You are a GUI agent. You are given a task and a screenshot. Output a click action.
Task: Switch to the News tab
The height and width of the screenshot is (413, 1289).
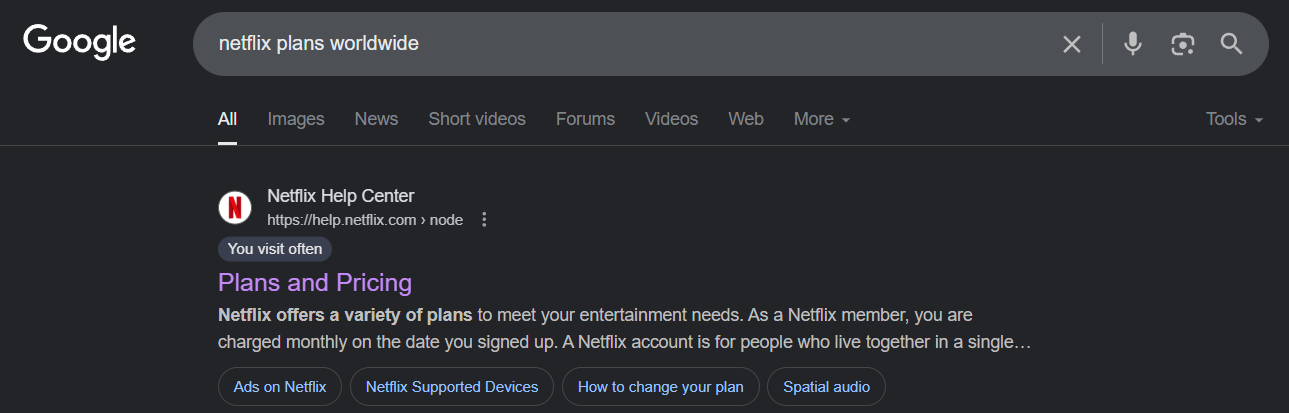(376, 119)
